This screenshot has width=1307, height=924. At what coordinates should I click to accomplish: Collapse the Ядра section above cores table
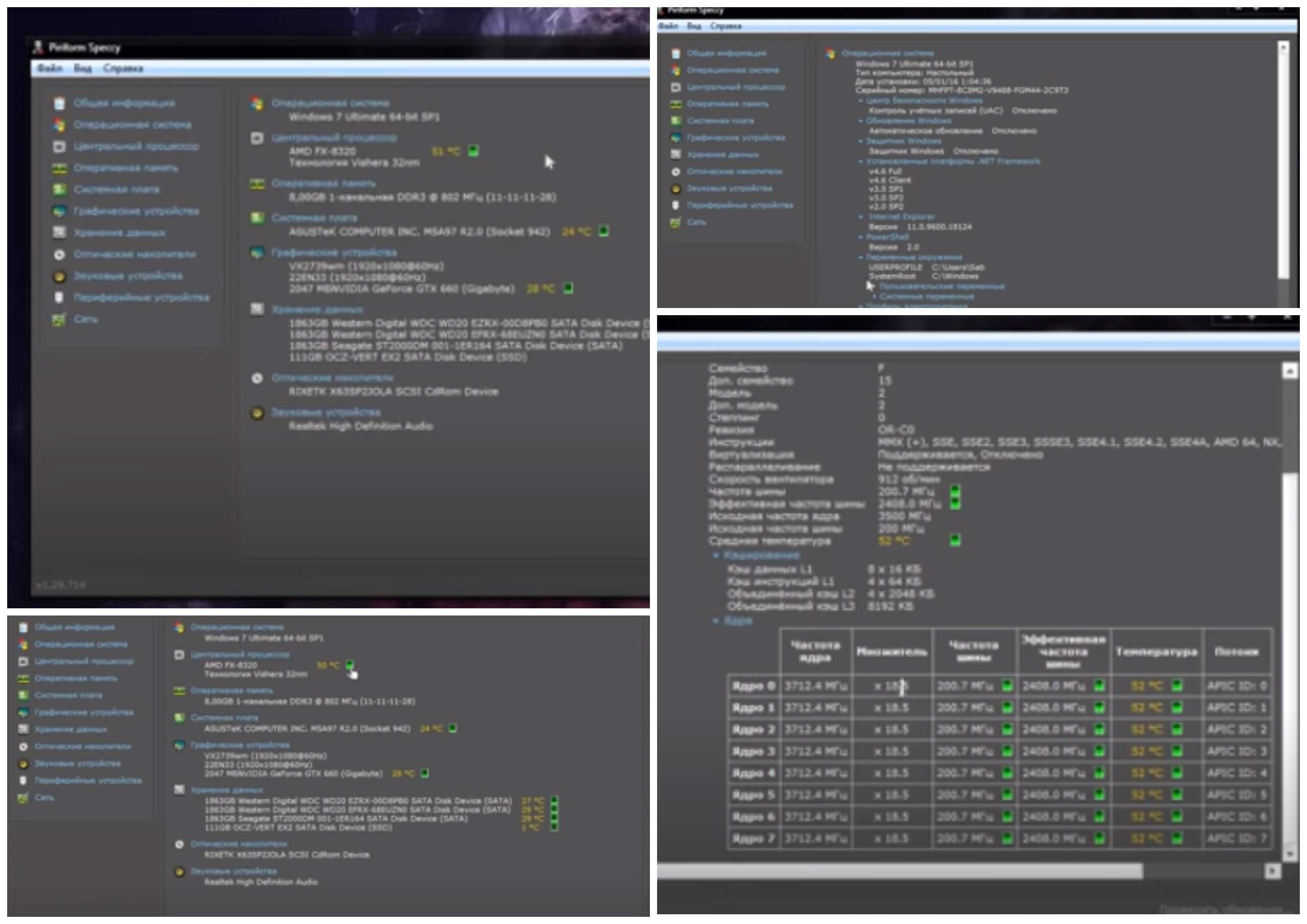tap(716, 621)
